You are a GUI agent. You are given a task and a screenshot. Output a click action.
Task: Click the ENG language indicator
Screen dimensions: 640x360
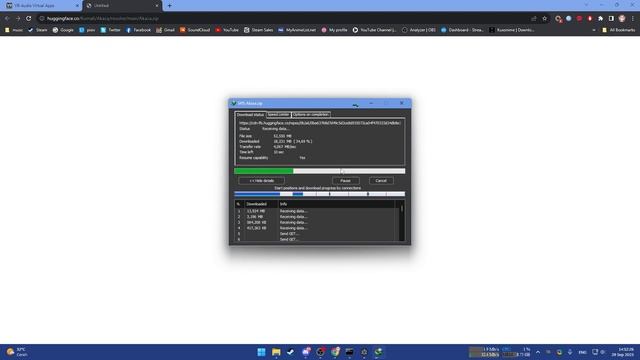pos(582,352)
